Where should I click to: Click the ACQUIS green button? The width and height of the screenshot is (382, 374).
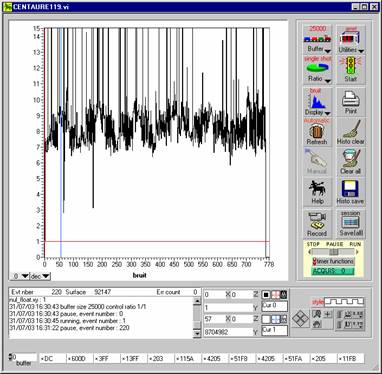333,271
